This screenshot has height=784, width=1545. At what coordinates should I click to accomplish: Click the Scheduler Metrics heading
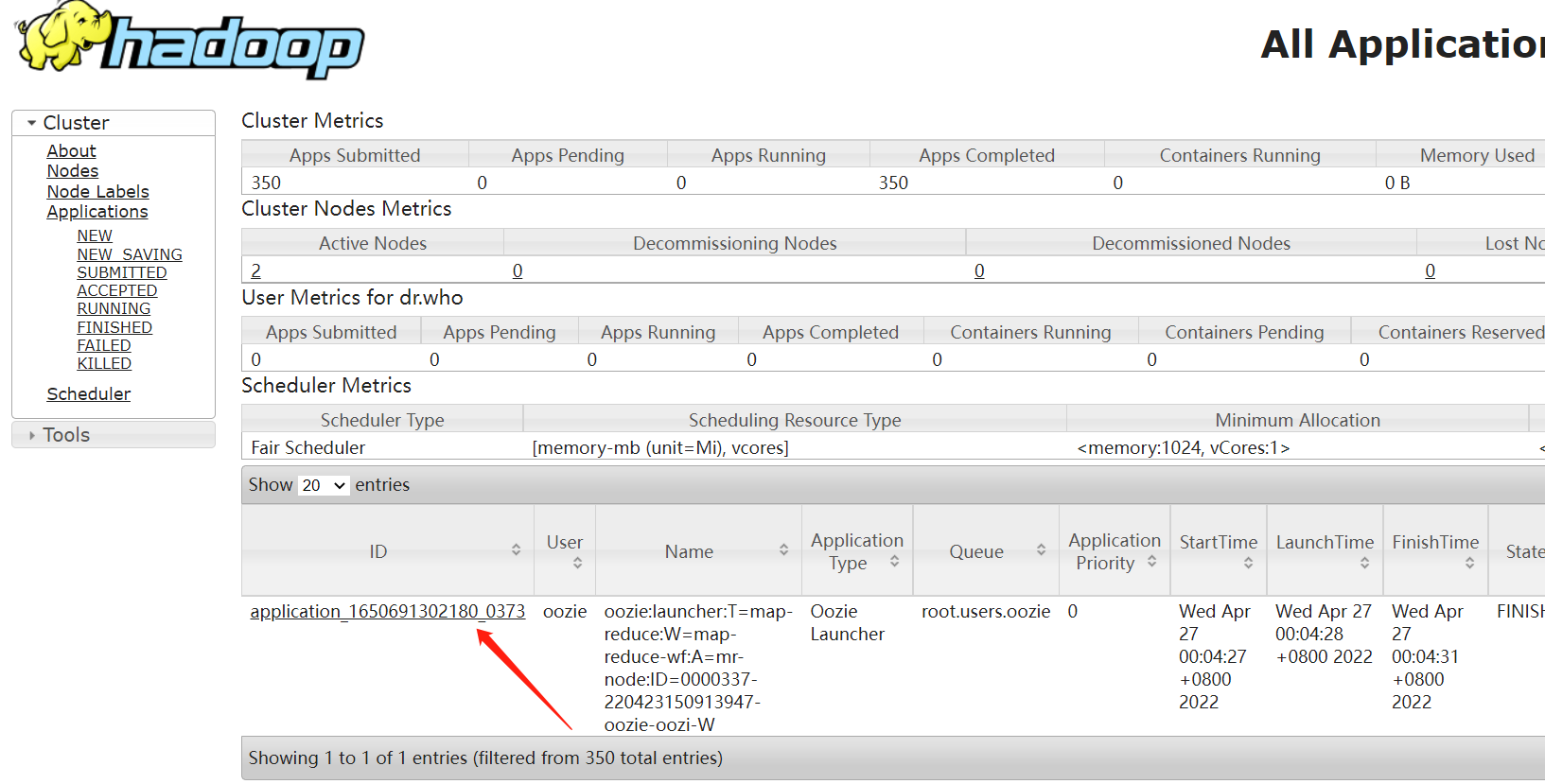pos(326,386)
